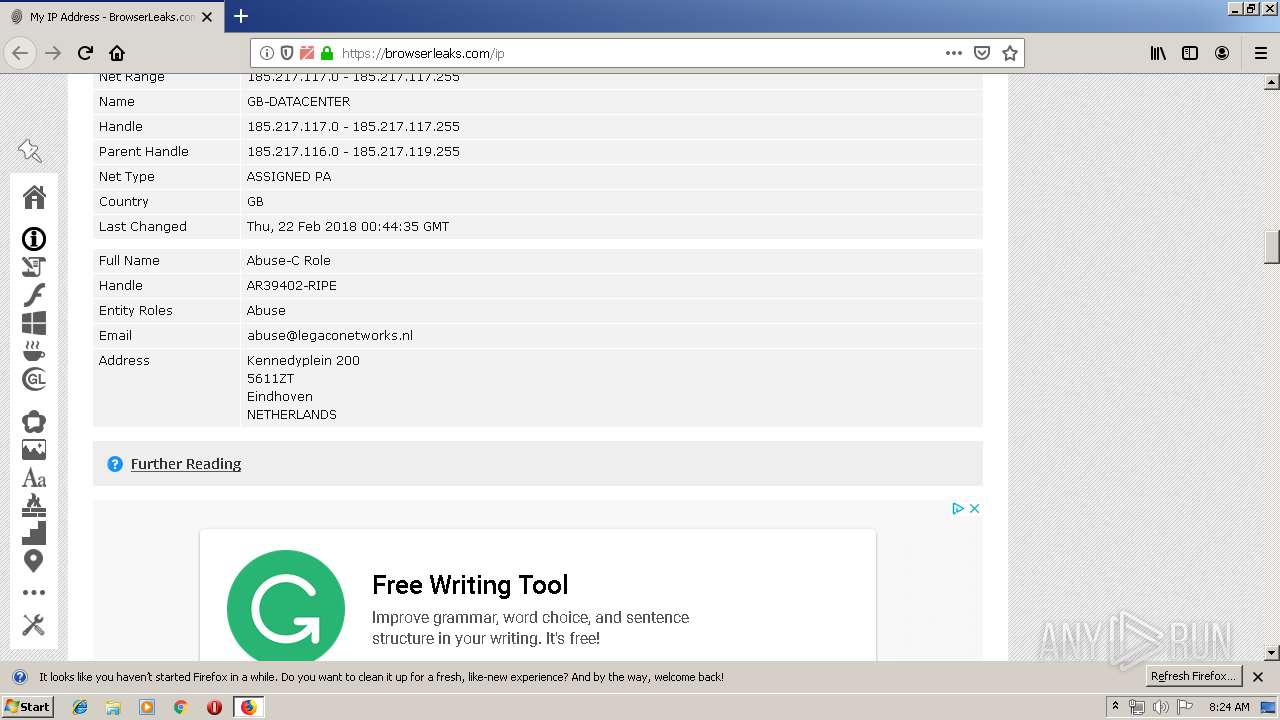Open the More tools ellipsis icon in the sidebar

[x=34, y=593]
